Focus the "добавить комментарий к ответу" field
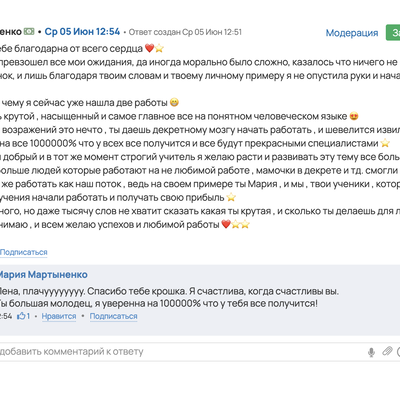Screen dimensions: 400x400 pyautogui.click(x=182, y=352)
